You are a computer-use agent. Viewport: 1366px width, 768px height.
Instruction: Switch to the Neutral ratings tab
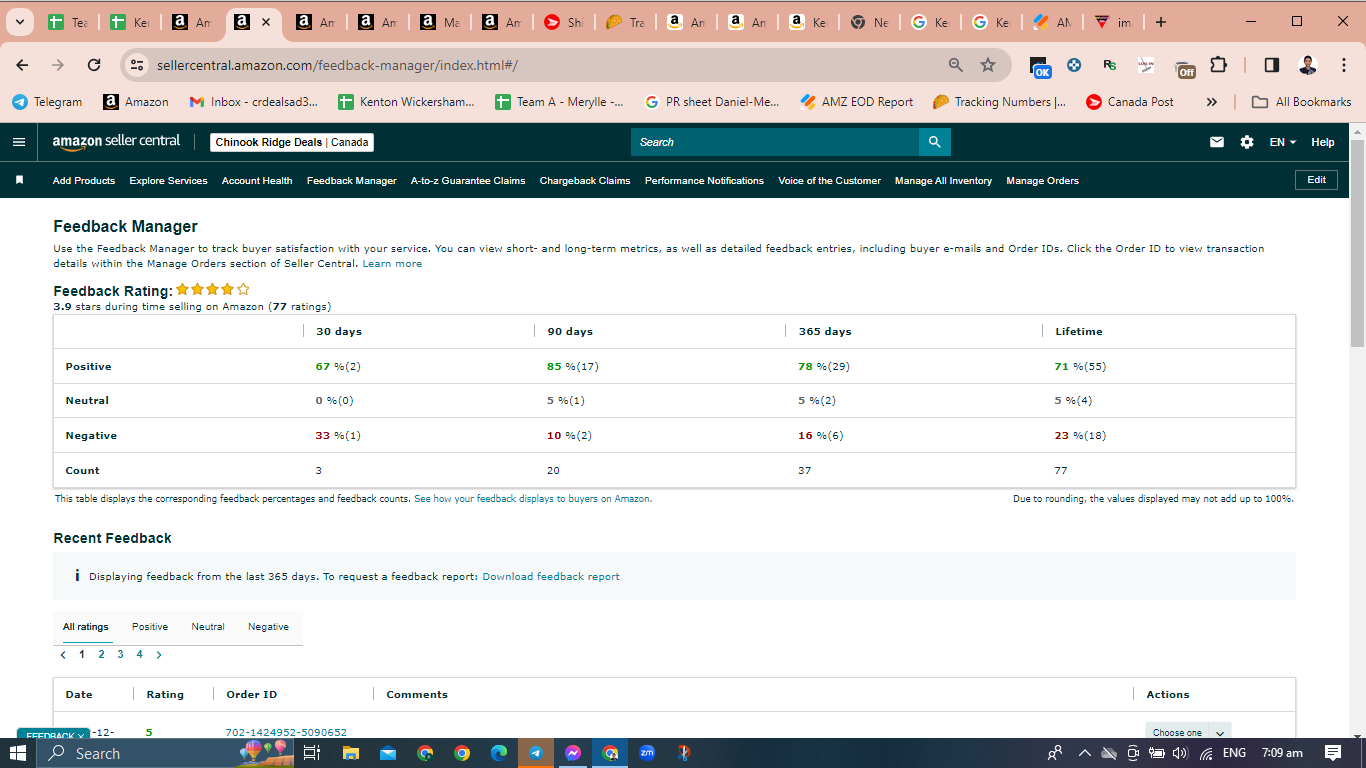click(208, 627)
